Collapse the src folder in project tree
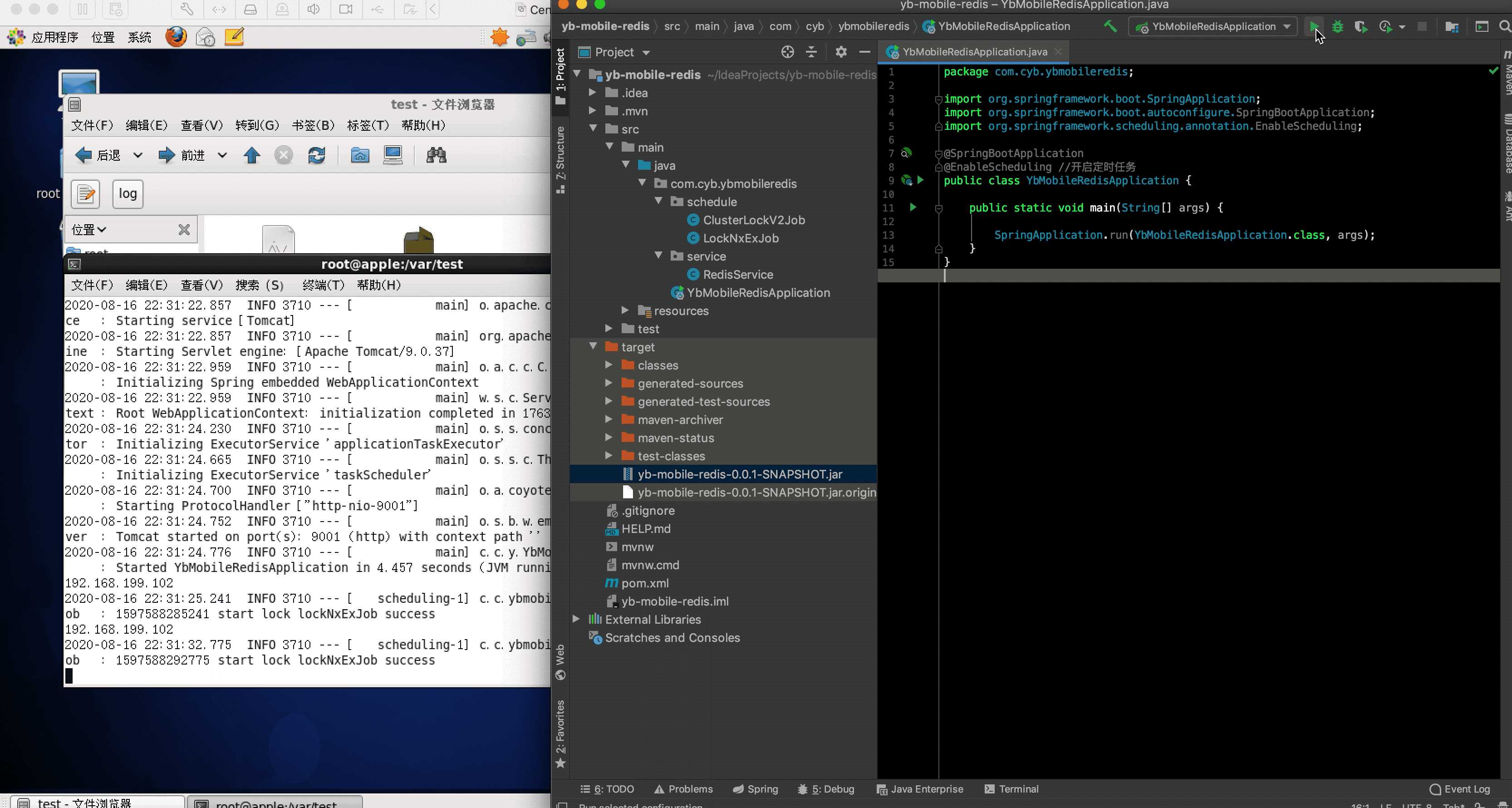This screenshot has width=1512, height=808. pyautogui.click(x=593, y=128)
